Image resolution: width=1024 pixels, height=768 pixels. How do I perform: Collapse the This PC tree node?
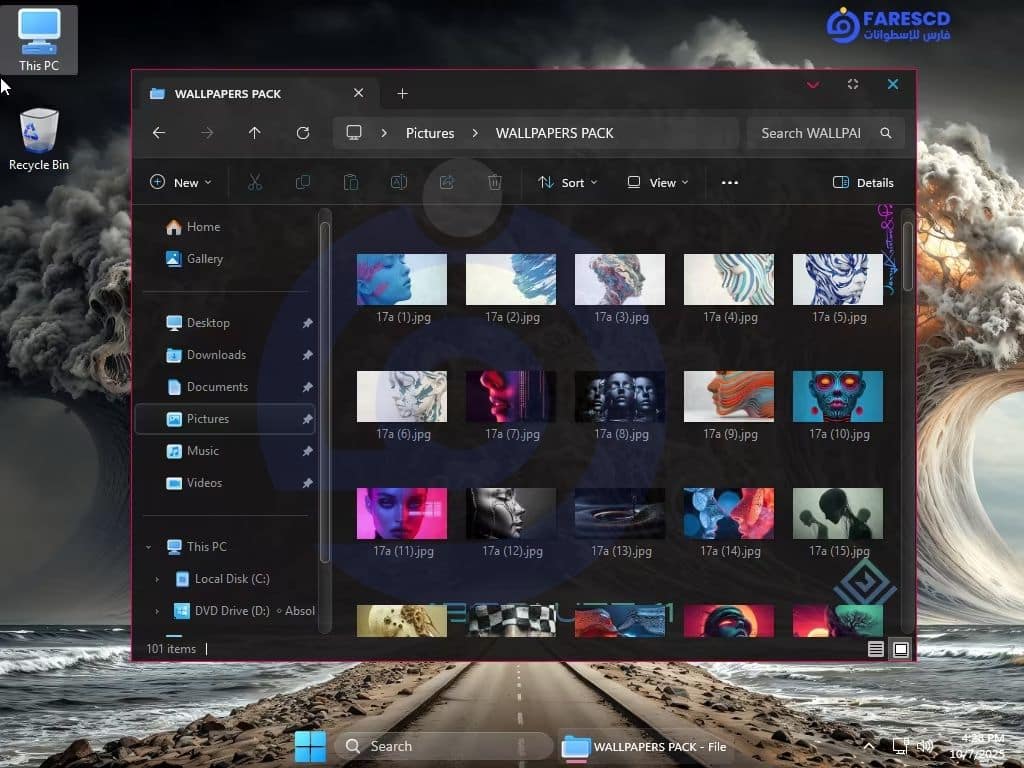[x=149, y=547]
